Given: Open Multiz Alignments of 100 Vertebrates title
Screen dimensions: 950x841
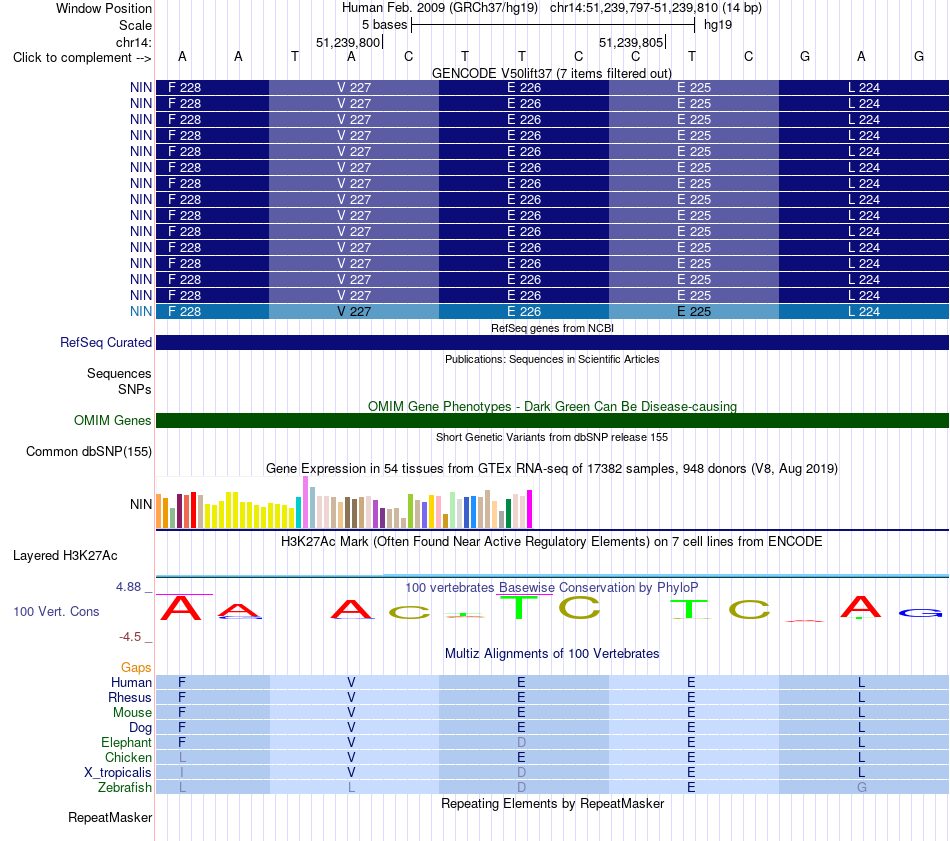Looking at the screenshot, I should (552, 653).
